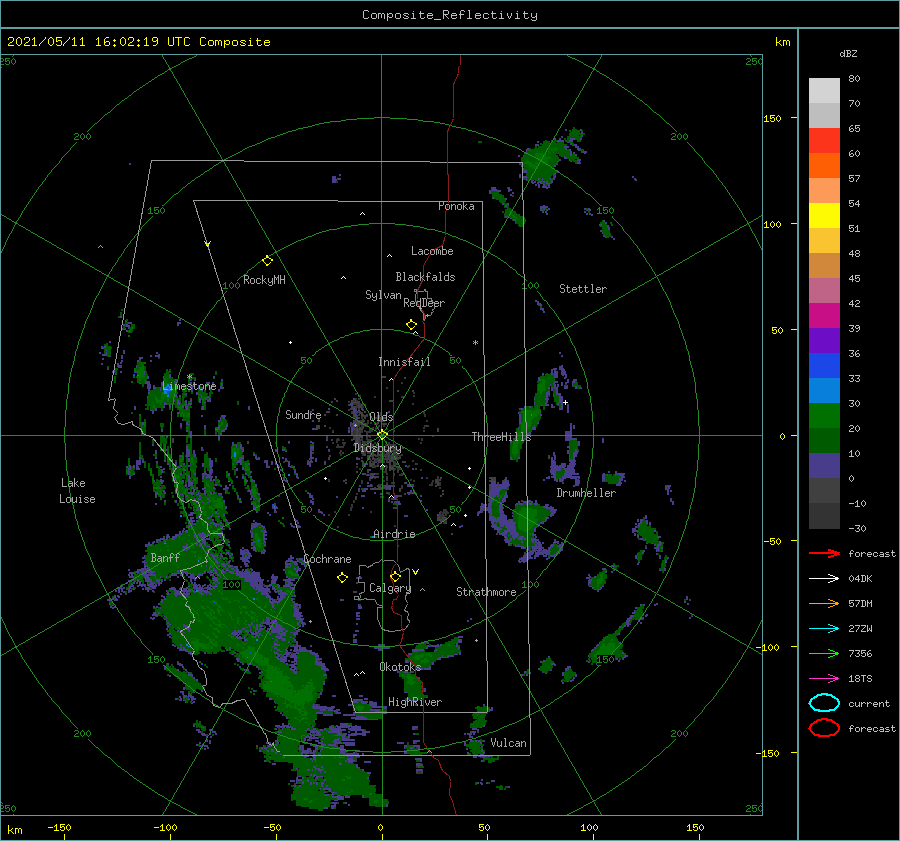900x841 pixels.
Task: Click the light blue swatch in dBZ scale
Action: pos(824,390)
